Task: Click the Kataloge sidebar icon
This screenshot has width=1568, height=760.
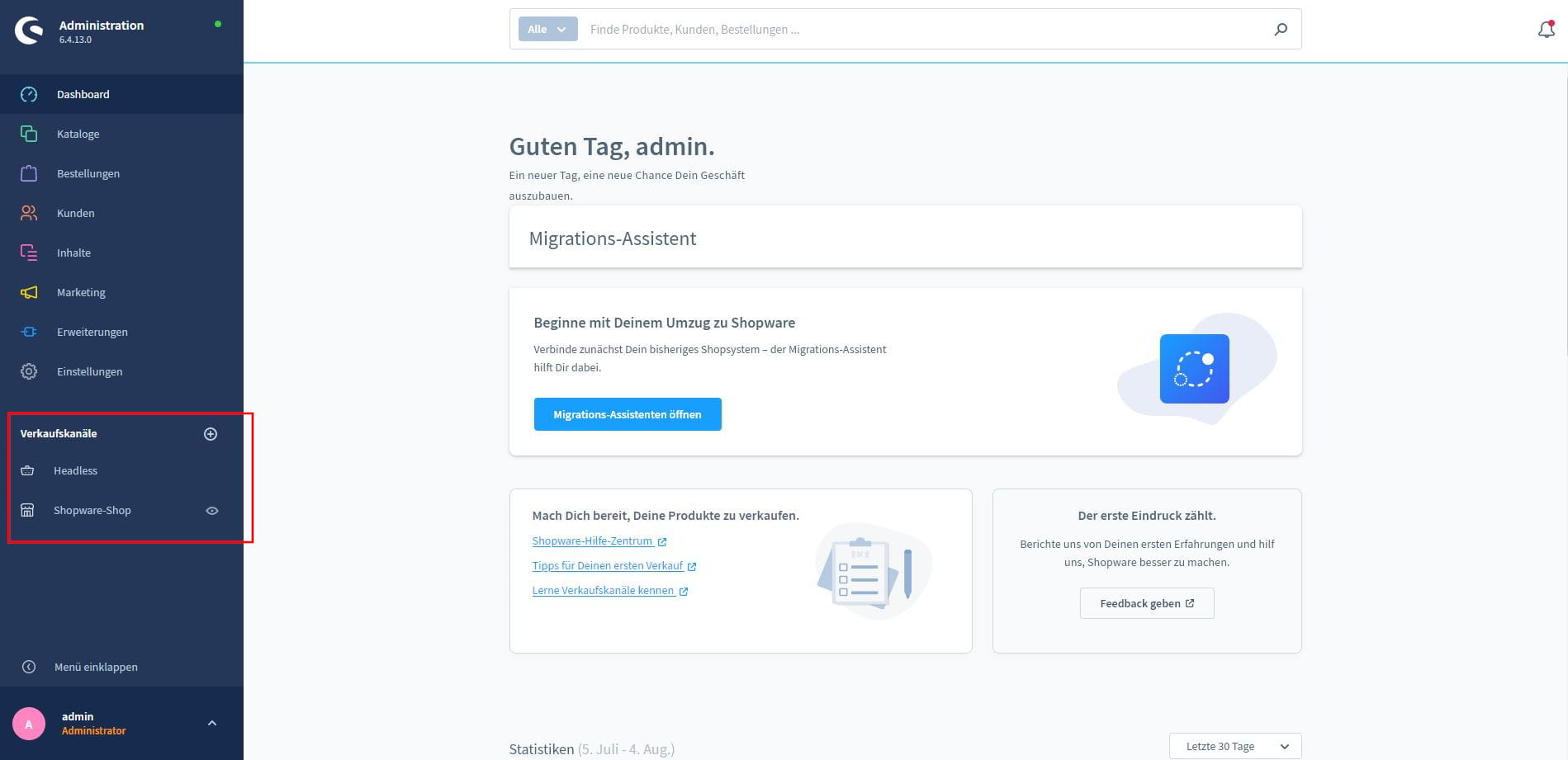Action: (29, 134)
